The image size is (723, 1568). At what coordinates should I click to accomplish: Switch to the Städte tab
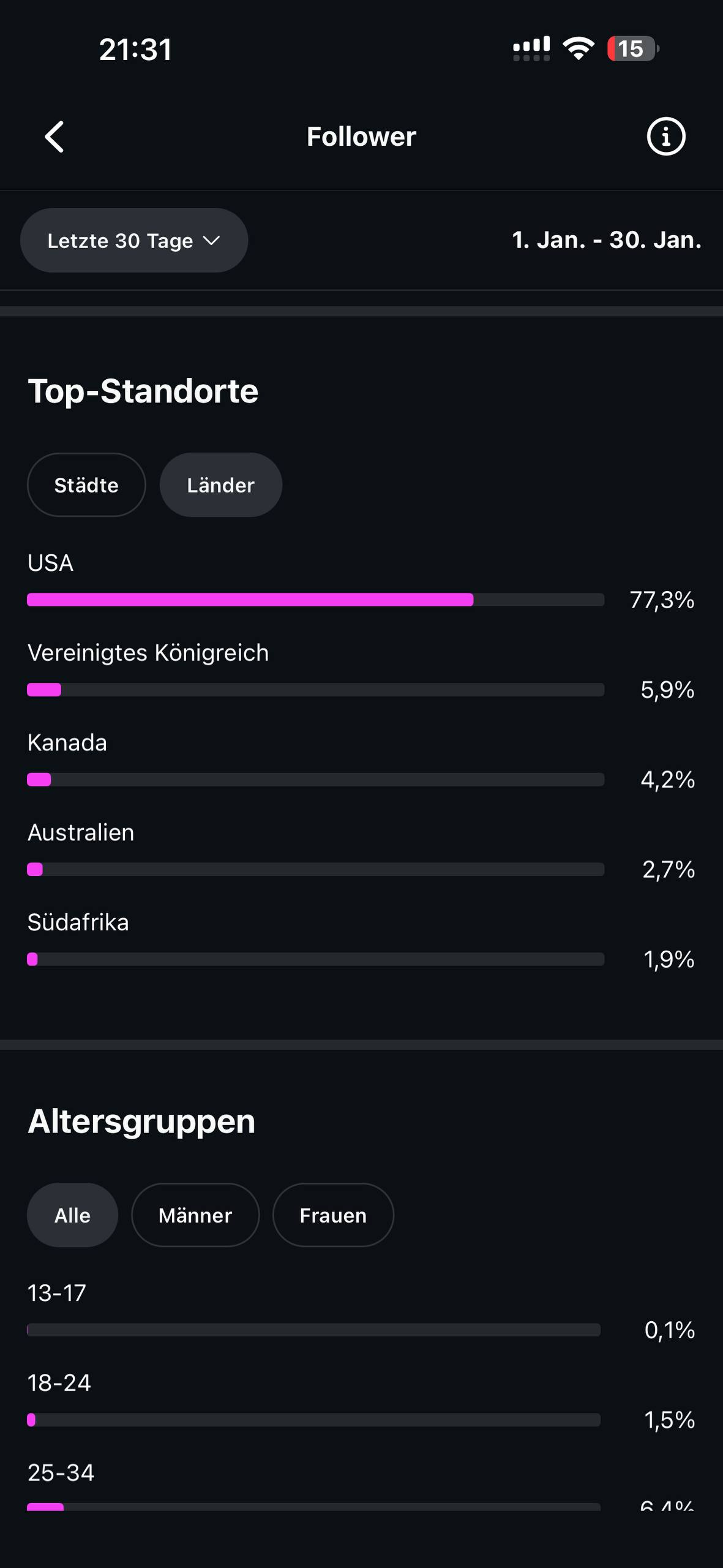coord(86,485)
